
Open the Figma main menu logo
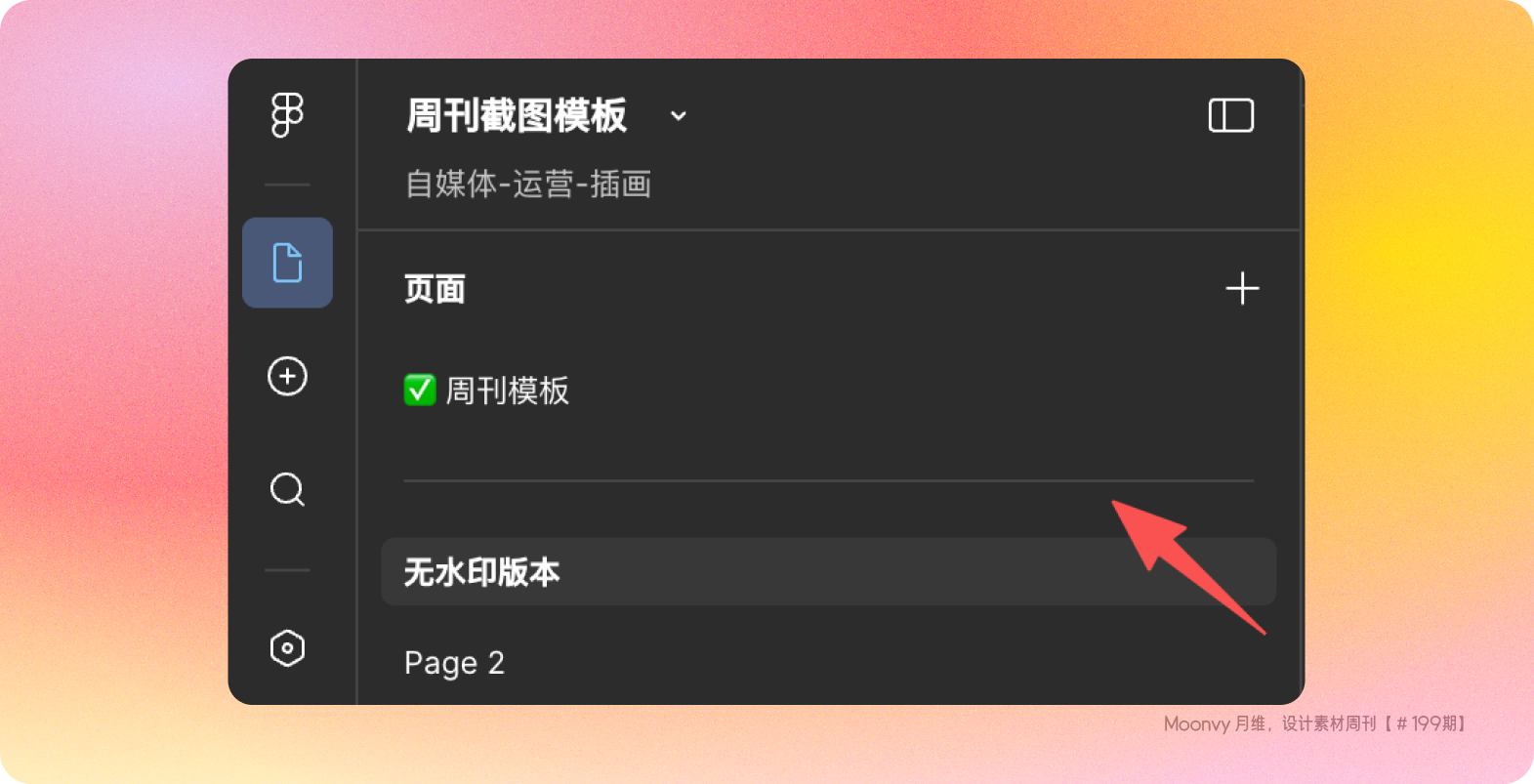pyautogui.click(x=287, y=115)
